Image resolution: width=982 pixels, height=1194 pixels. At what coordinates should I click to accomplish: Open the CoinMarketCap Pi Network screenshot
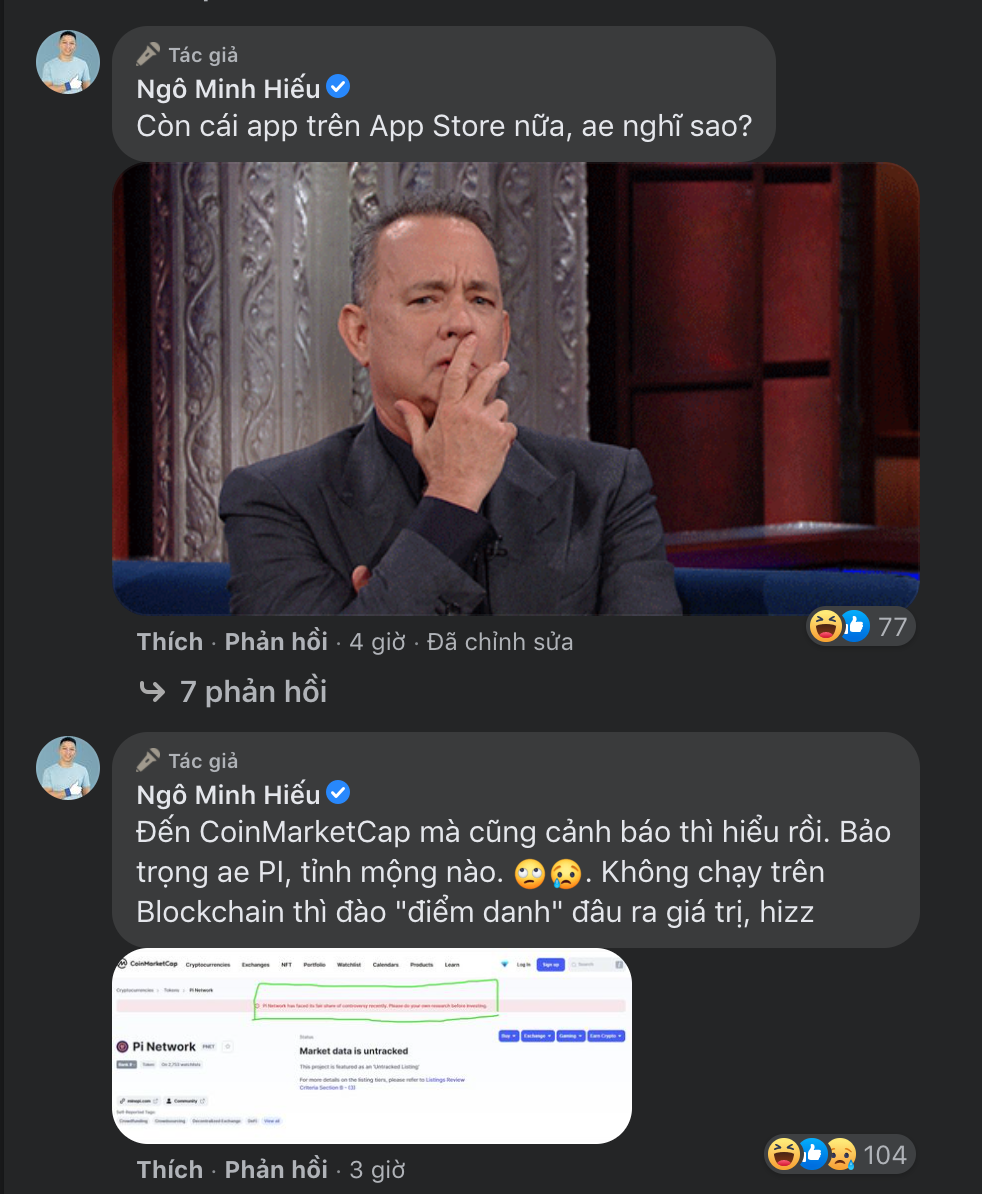[x=372, y=1046]
